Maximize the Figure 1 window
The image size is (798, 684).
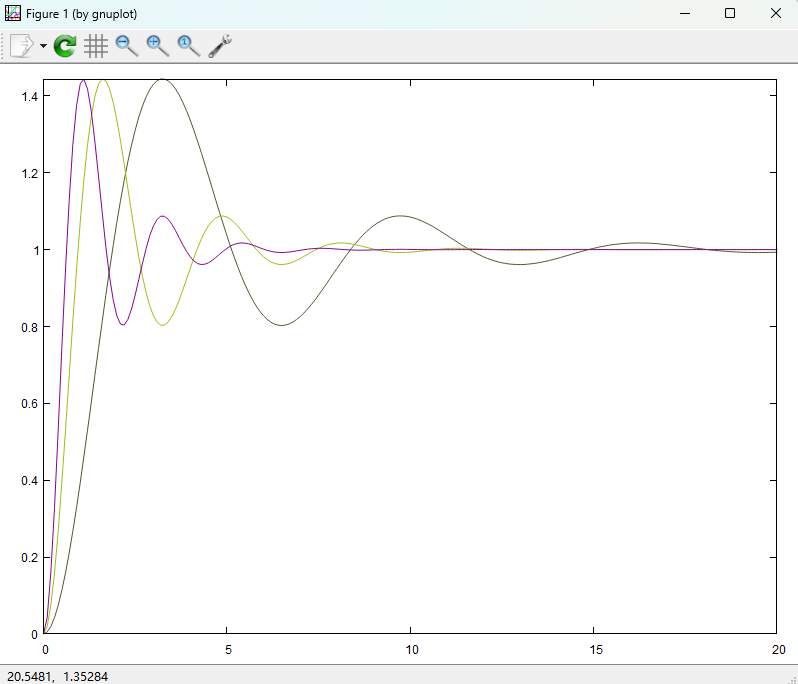click(730, 13)
